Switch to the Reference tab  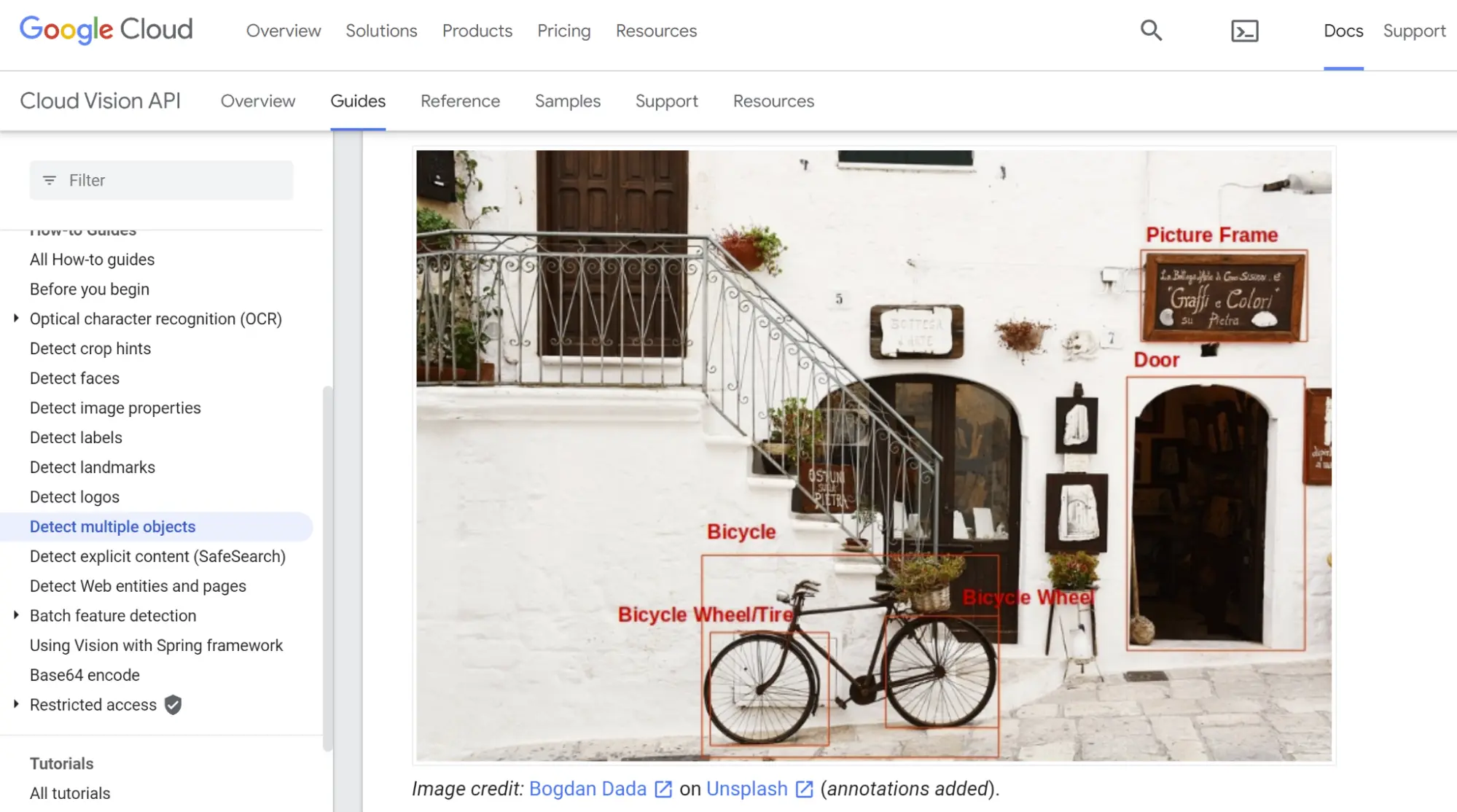tap(460, 101)
